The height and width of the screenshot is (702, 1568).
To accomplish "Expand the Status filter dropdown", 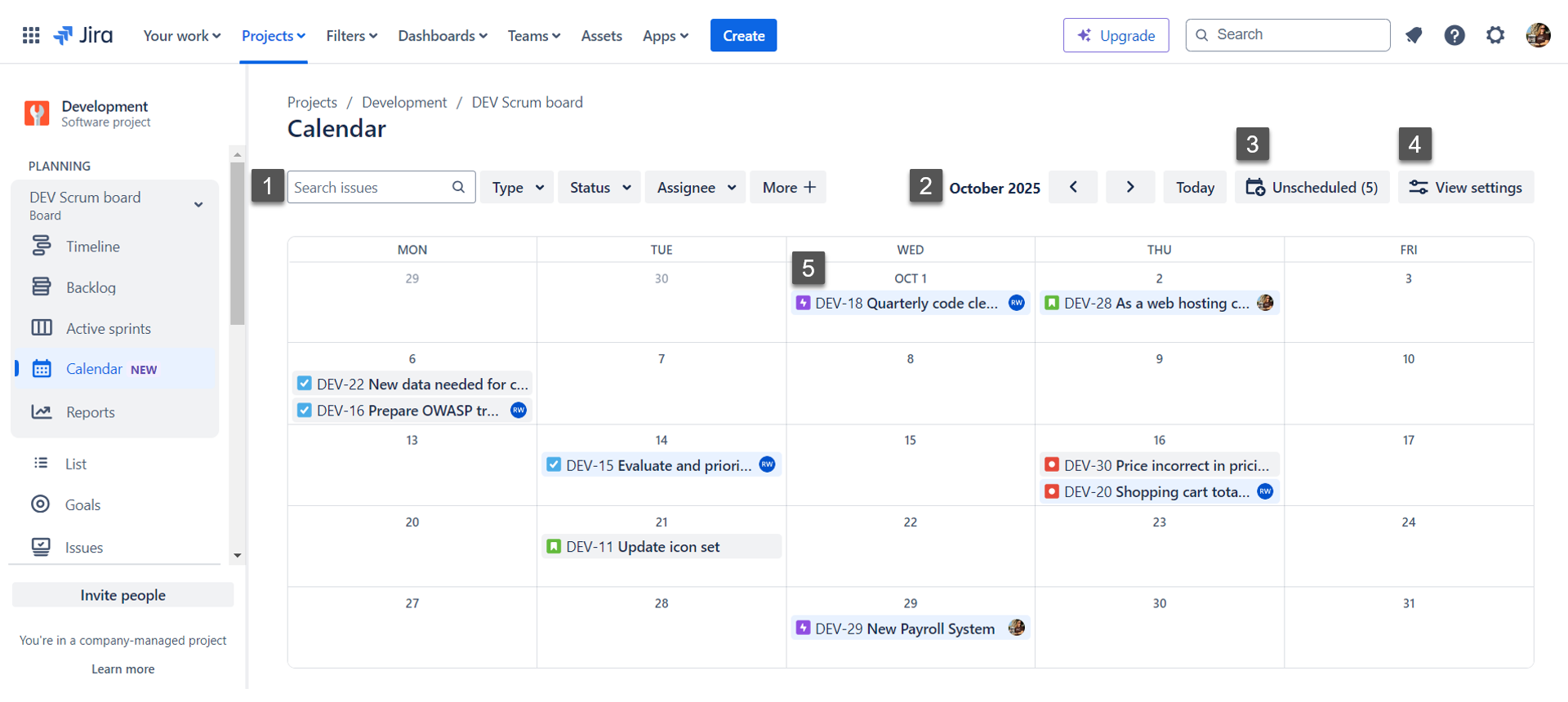I will [x=599, y=187].
